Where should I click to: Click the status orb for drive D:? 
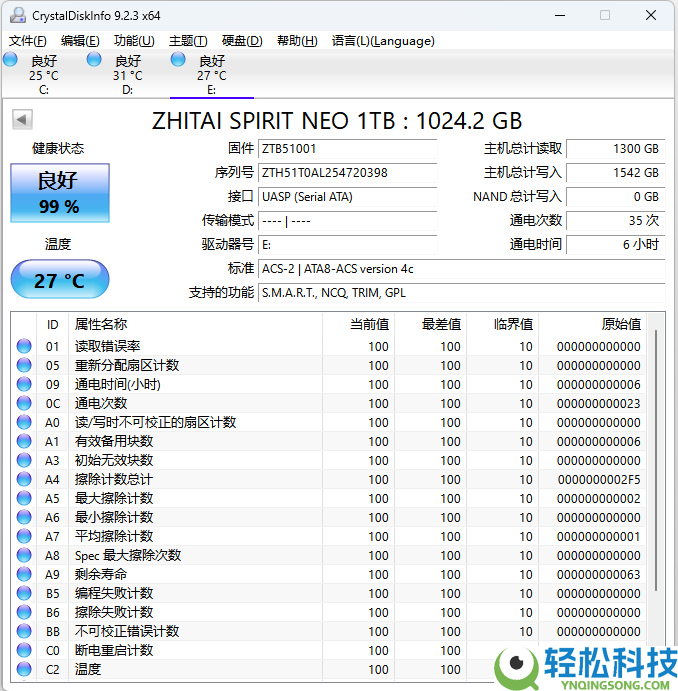[94, 59]
